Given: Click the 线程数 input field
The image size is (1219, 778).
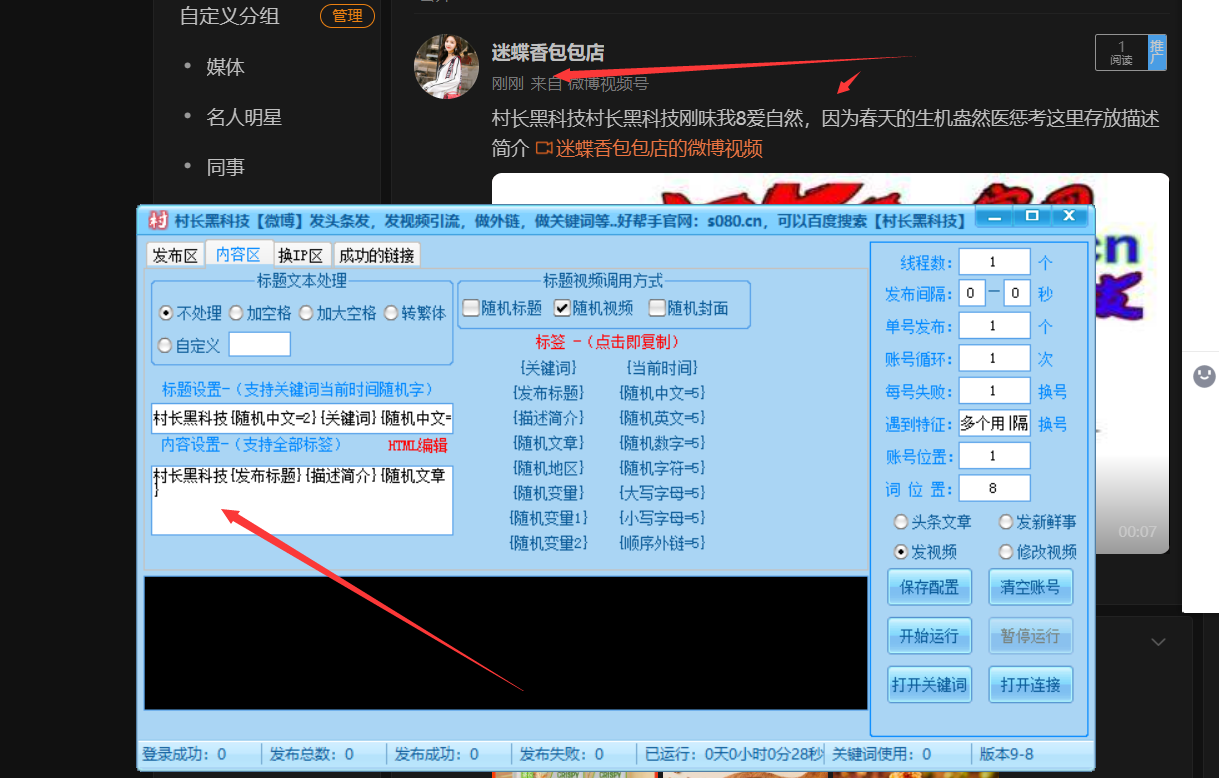Looking at the screenshot, I should (x=994, y=261).
